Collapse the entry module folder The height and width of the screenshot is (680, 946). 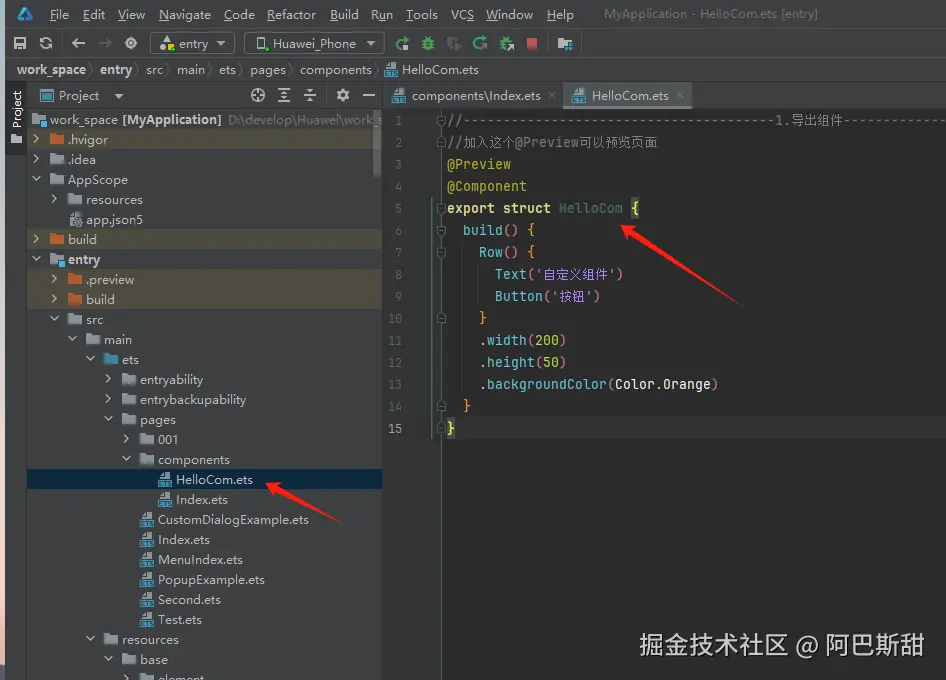36,259
